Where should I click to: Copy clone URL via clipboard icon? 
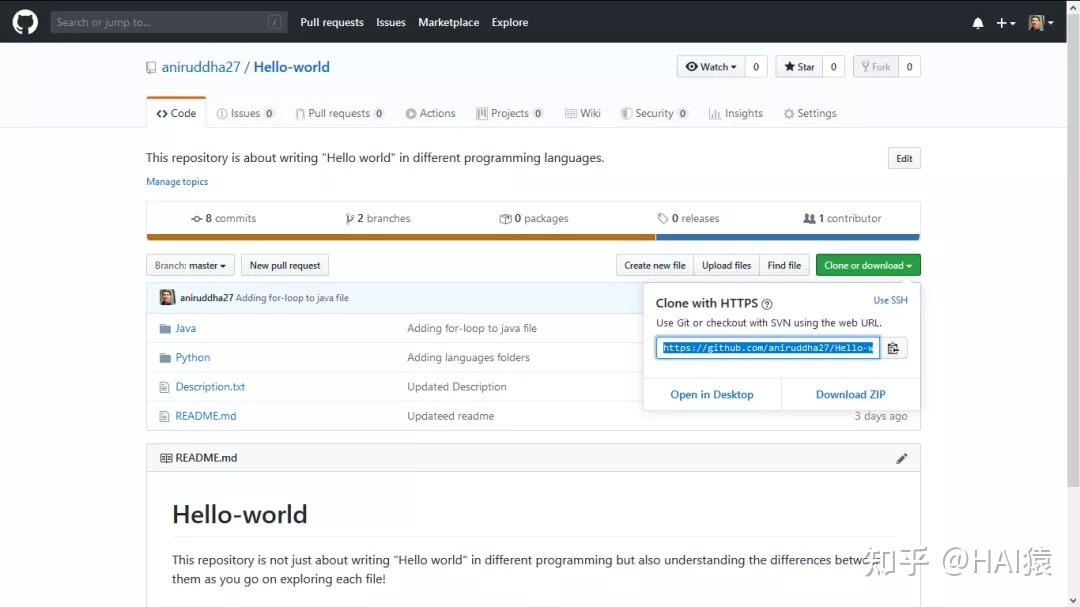click(893, 347)
